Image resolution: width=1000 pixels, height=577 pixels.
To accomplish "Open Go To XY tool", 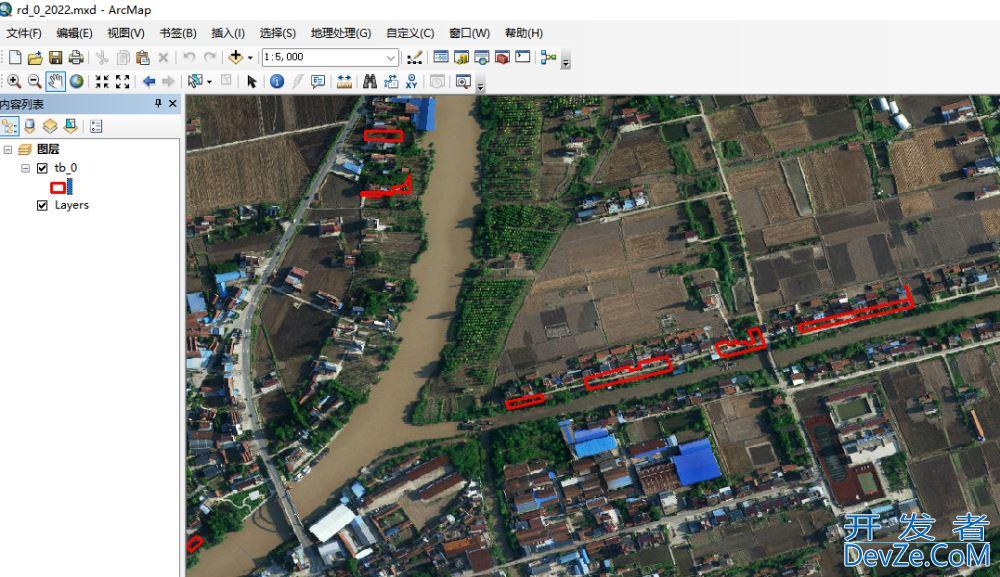I will click(411, 82).
